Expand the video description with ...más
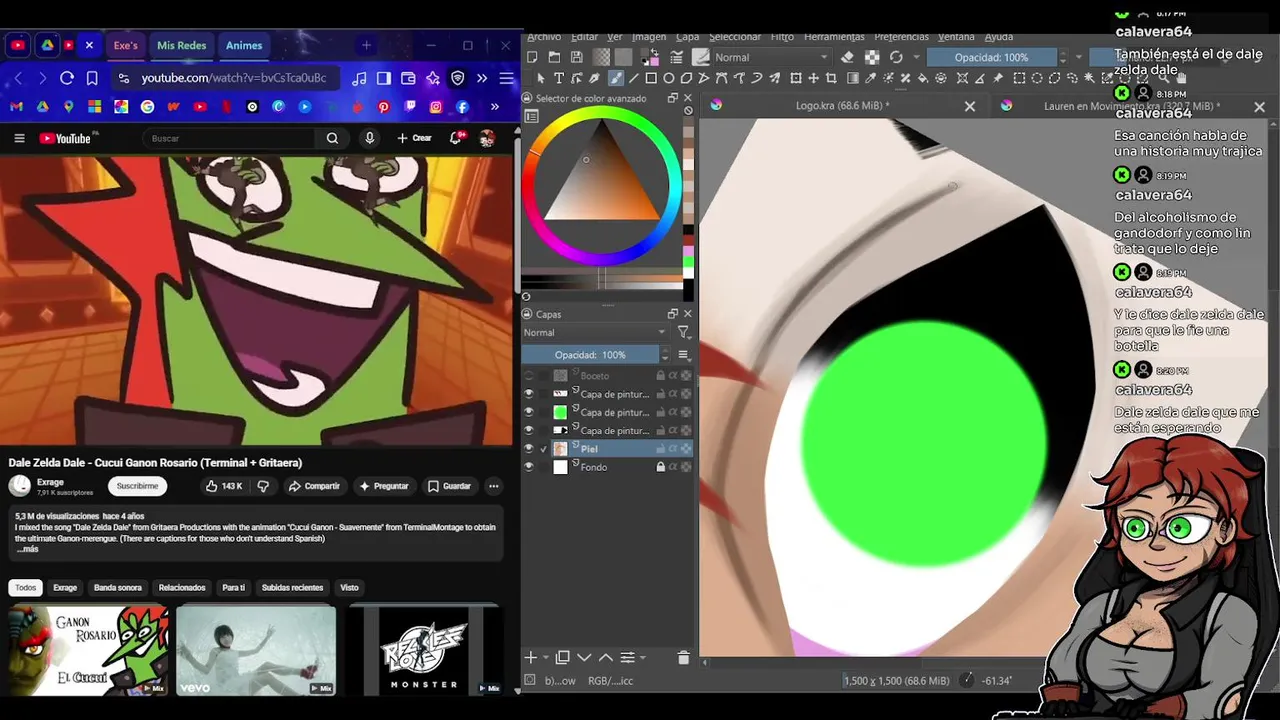The image size is (1280, 720). (27, 549)
